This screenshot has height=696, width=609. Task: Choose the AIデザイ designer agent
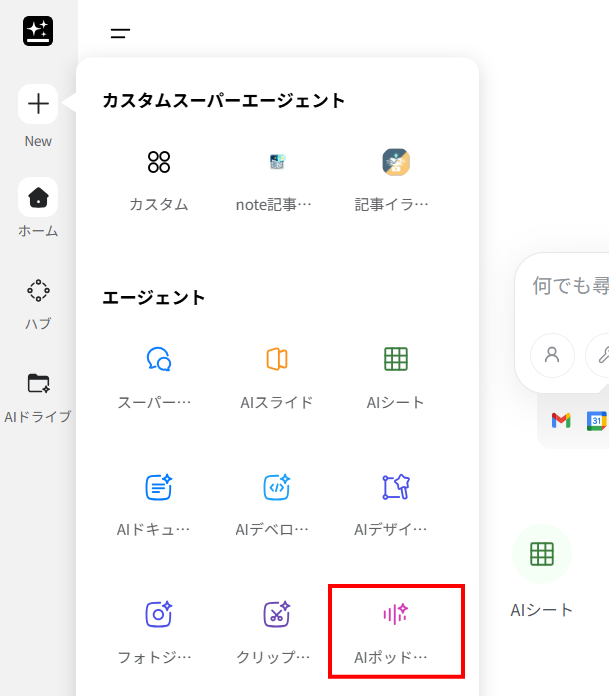click(x=396, y=501)
